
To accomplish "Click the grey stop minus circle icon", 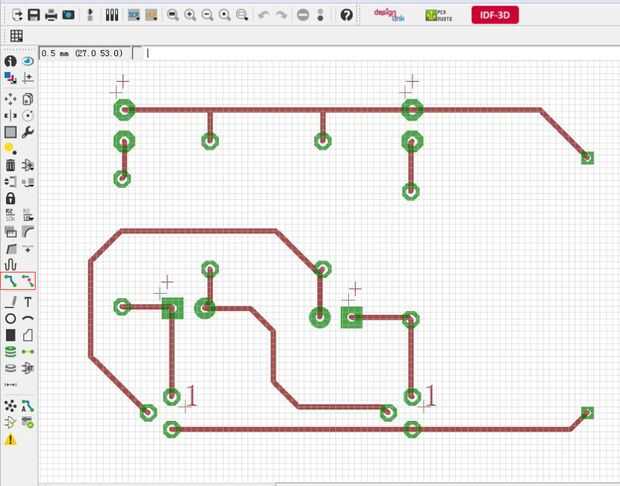I will pyautogui.click(x=303, y=15).
